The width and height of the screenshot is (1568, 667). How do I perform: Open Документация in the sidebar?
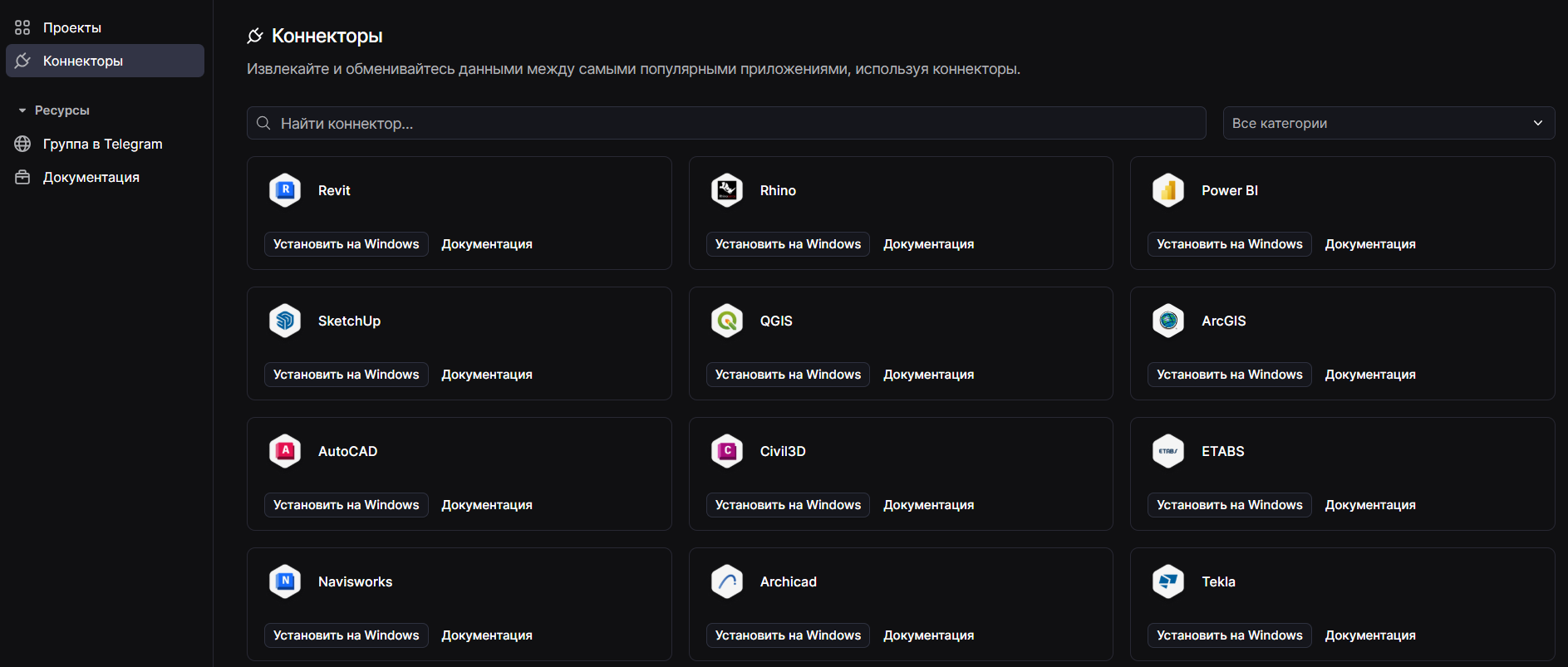pos(105,177)
